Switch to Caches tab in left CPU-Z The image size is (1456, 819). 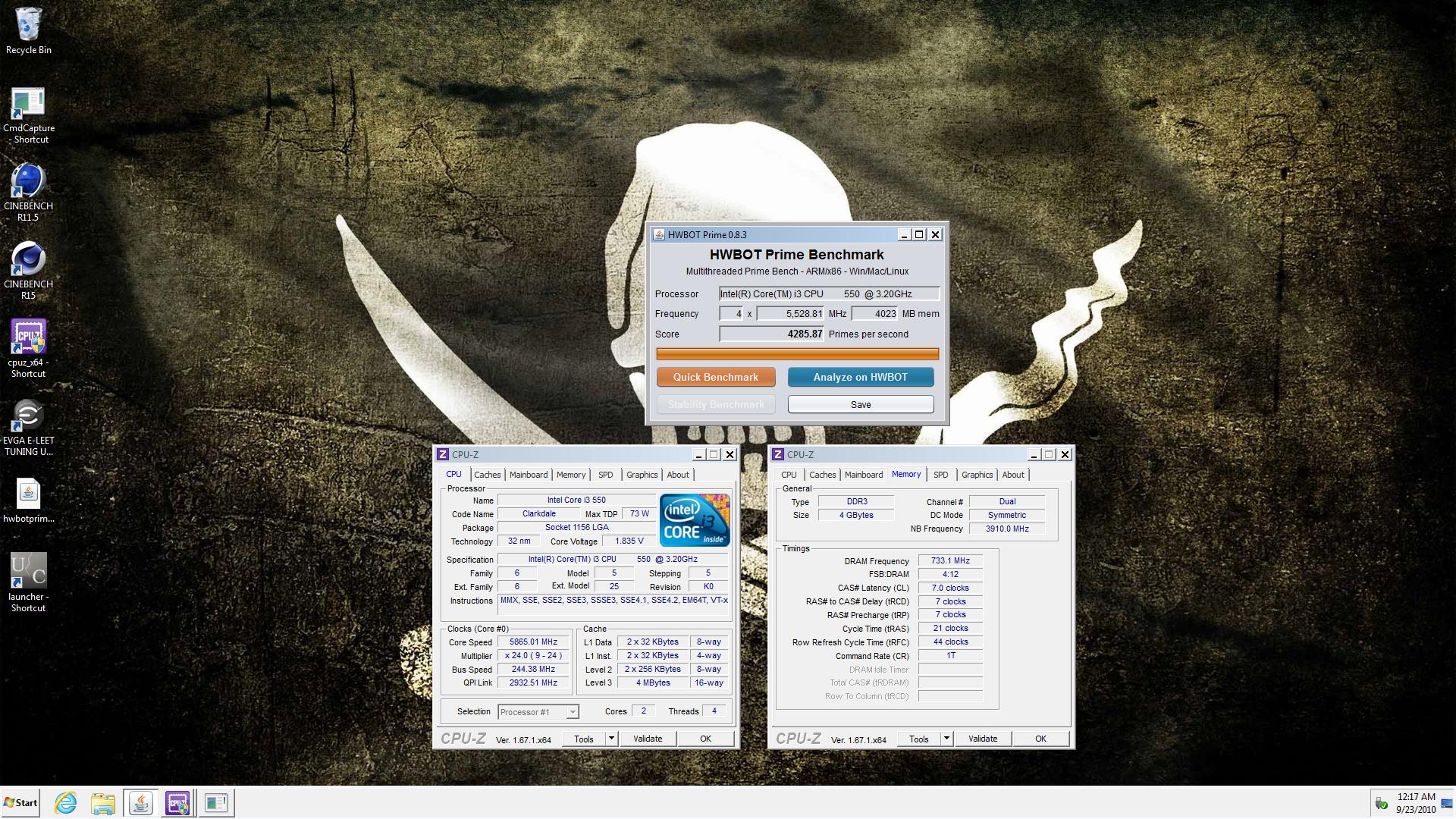click(488, 475)
